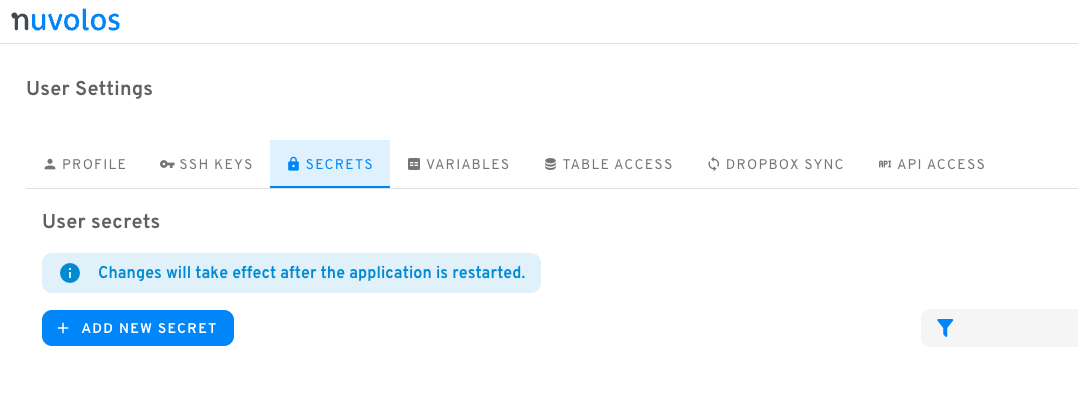Click the person icon beside Profile
The width and height of the screenshot is (1078, 400).
click(x=50, y=164)
